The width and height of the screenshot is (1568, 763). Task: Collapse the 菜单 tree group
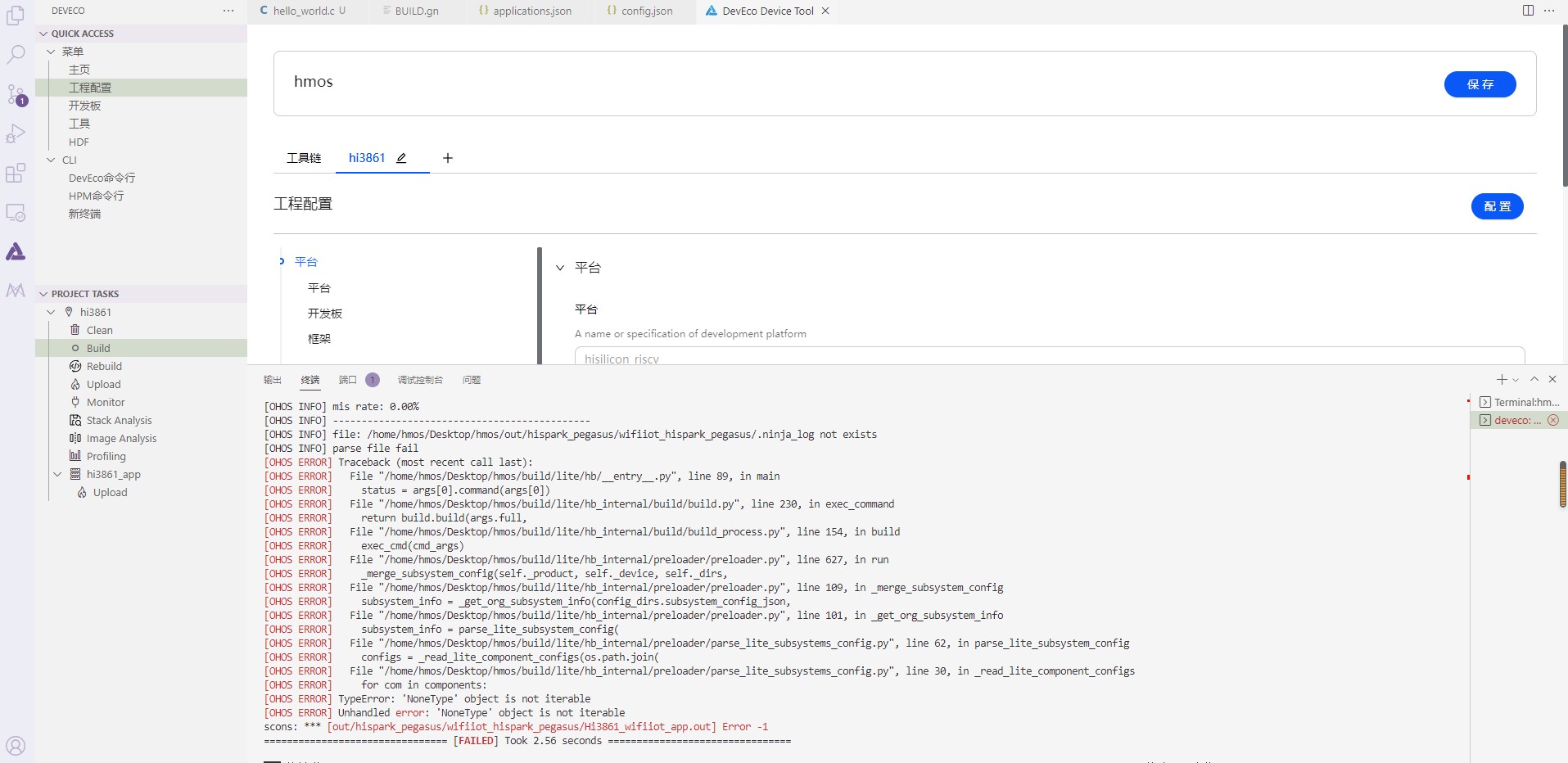[x=51, y=52]
